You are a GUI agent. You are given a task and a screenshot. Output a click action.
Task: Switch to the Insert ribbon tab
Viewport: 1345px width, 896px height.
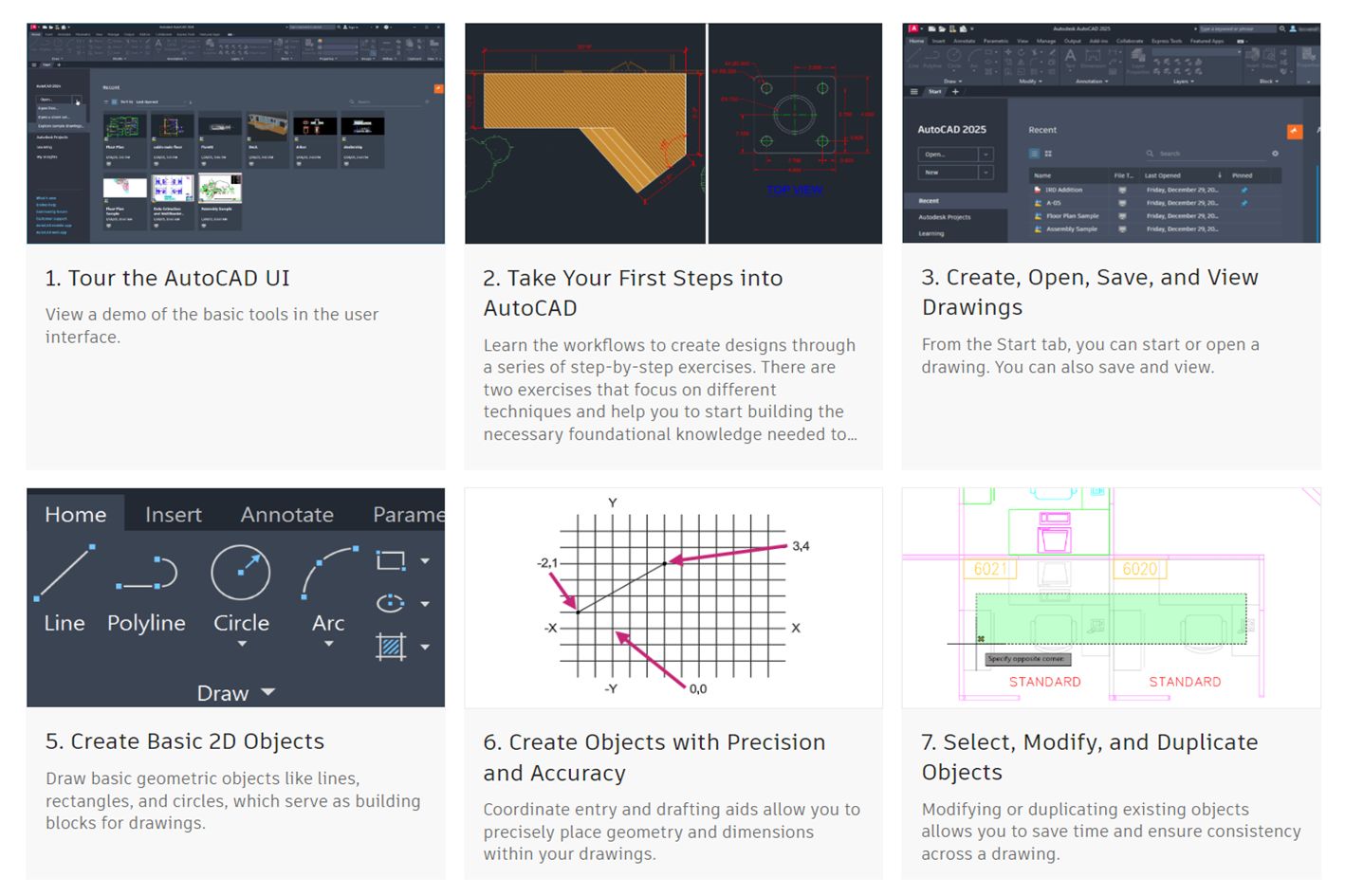(173, 514)
